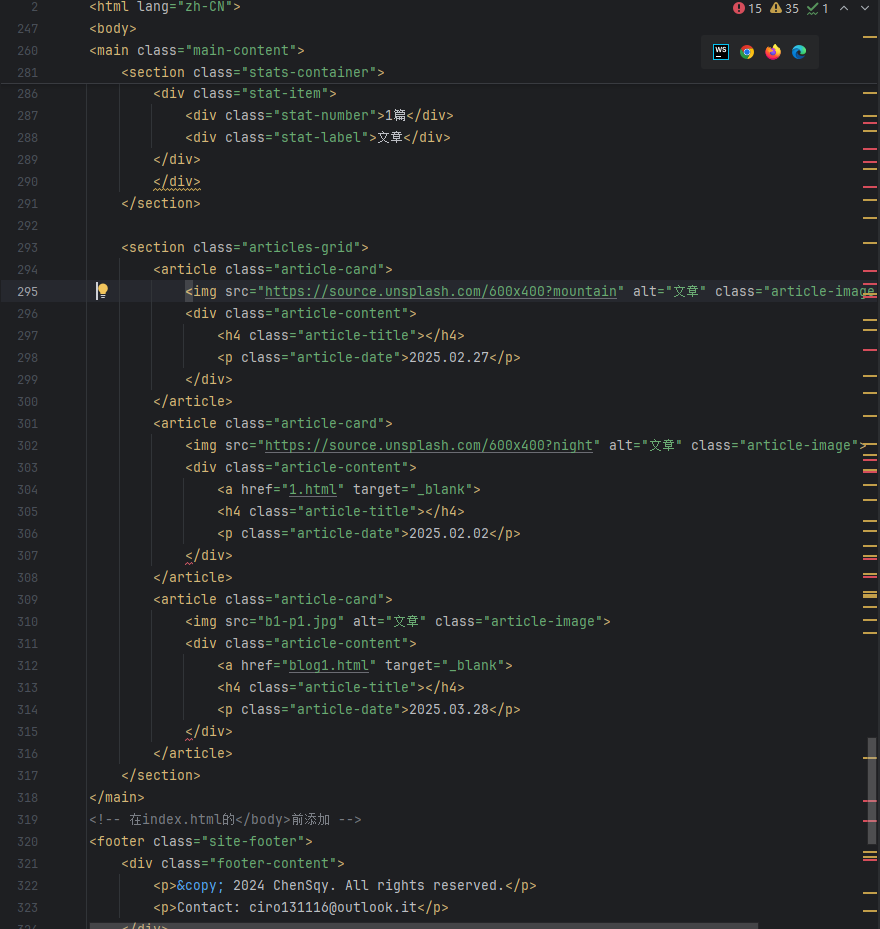The image size is (880, 929).
Task: Click the sticky html lang line
Action: [x=164, y=6]
